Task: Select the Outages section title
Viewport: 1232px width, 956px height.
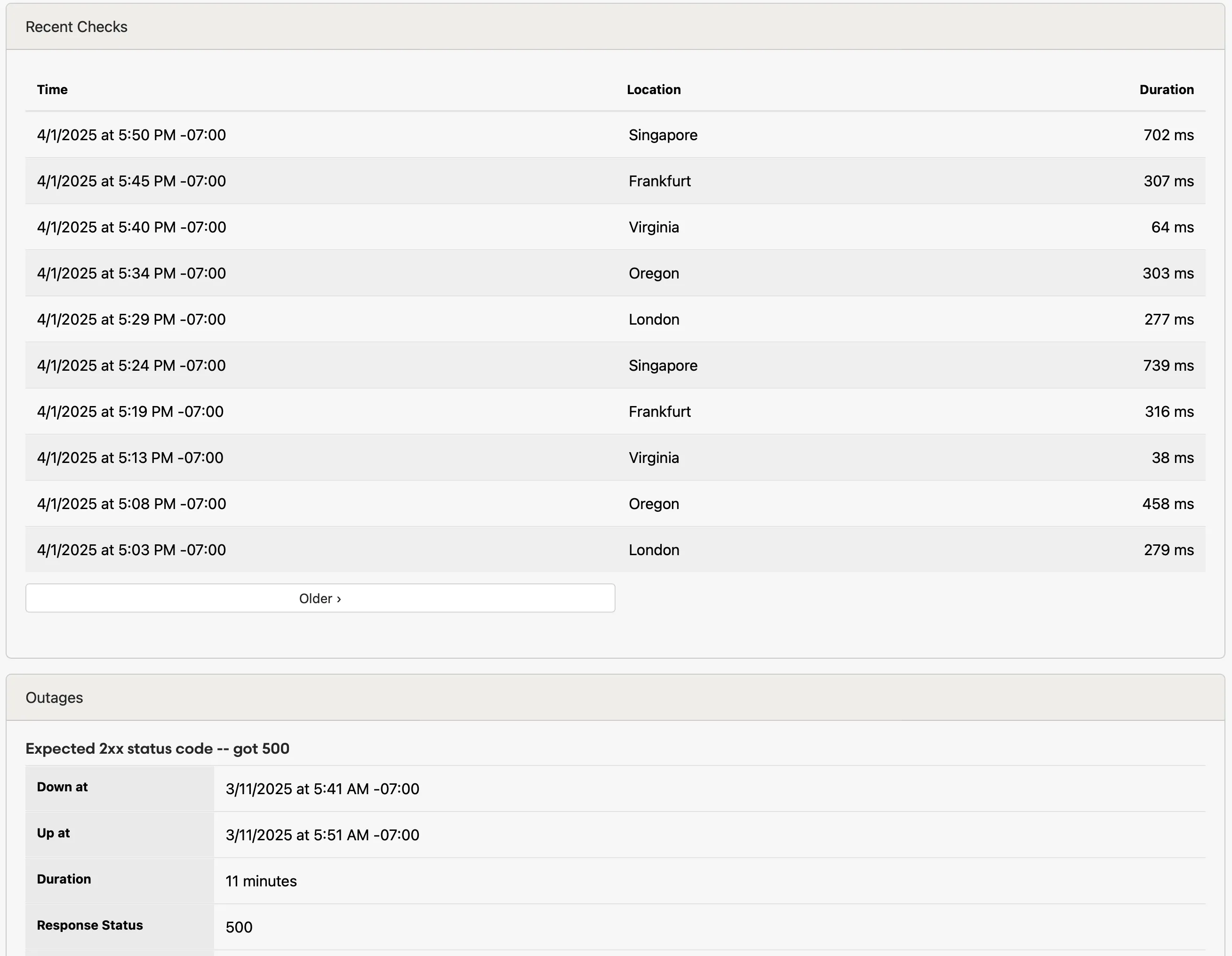Action: 54,697
